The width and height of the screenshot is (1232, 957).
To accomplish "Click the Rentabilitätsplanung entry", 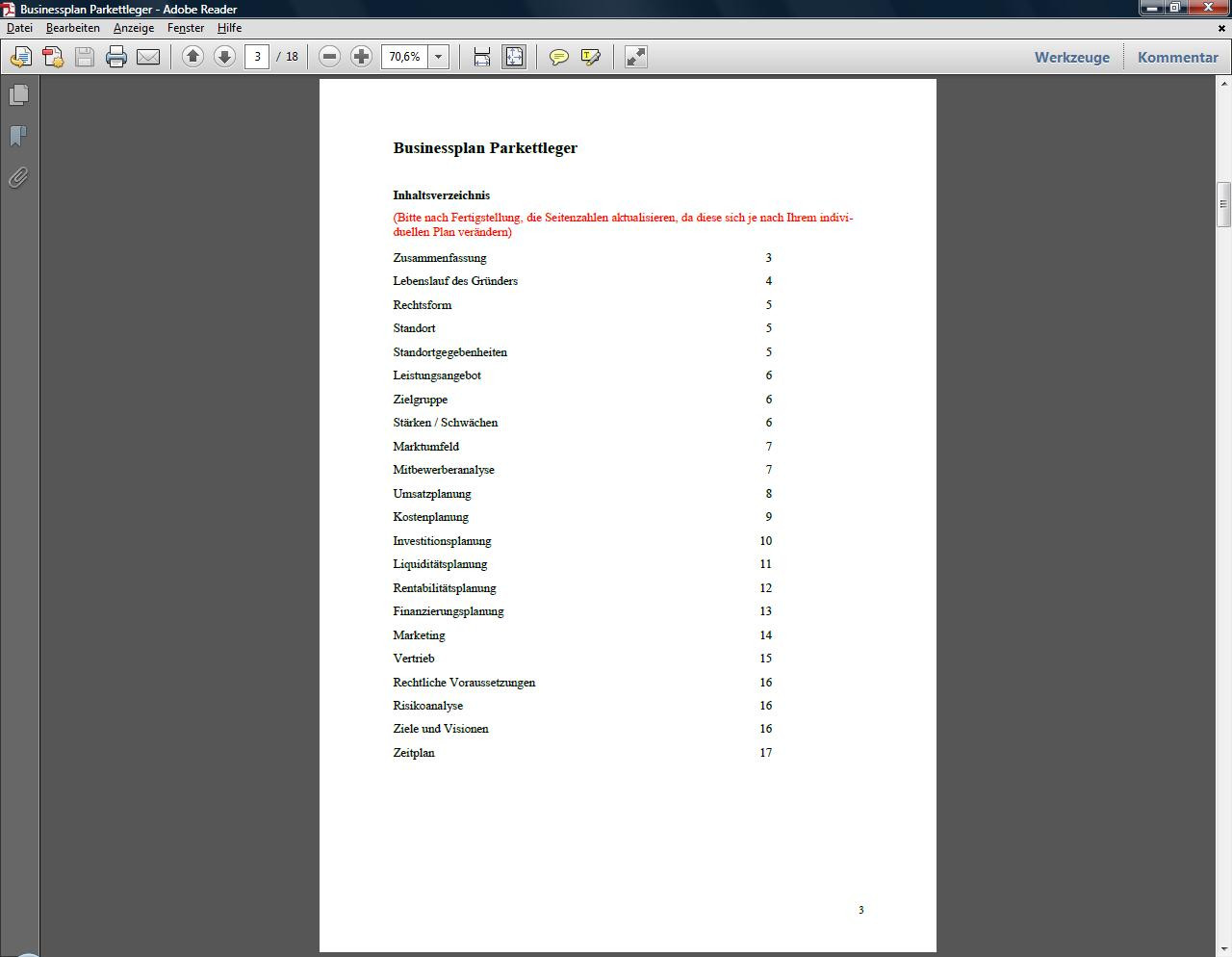I will [445, 588].
